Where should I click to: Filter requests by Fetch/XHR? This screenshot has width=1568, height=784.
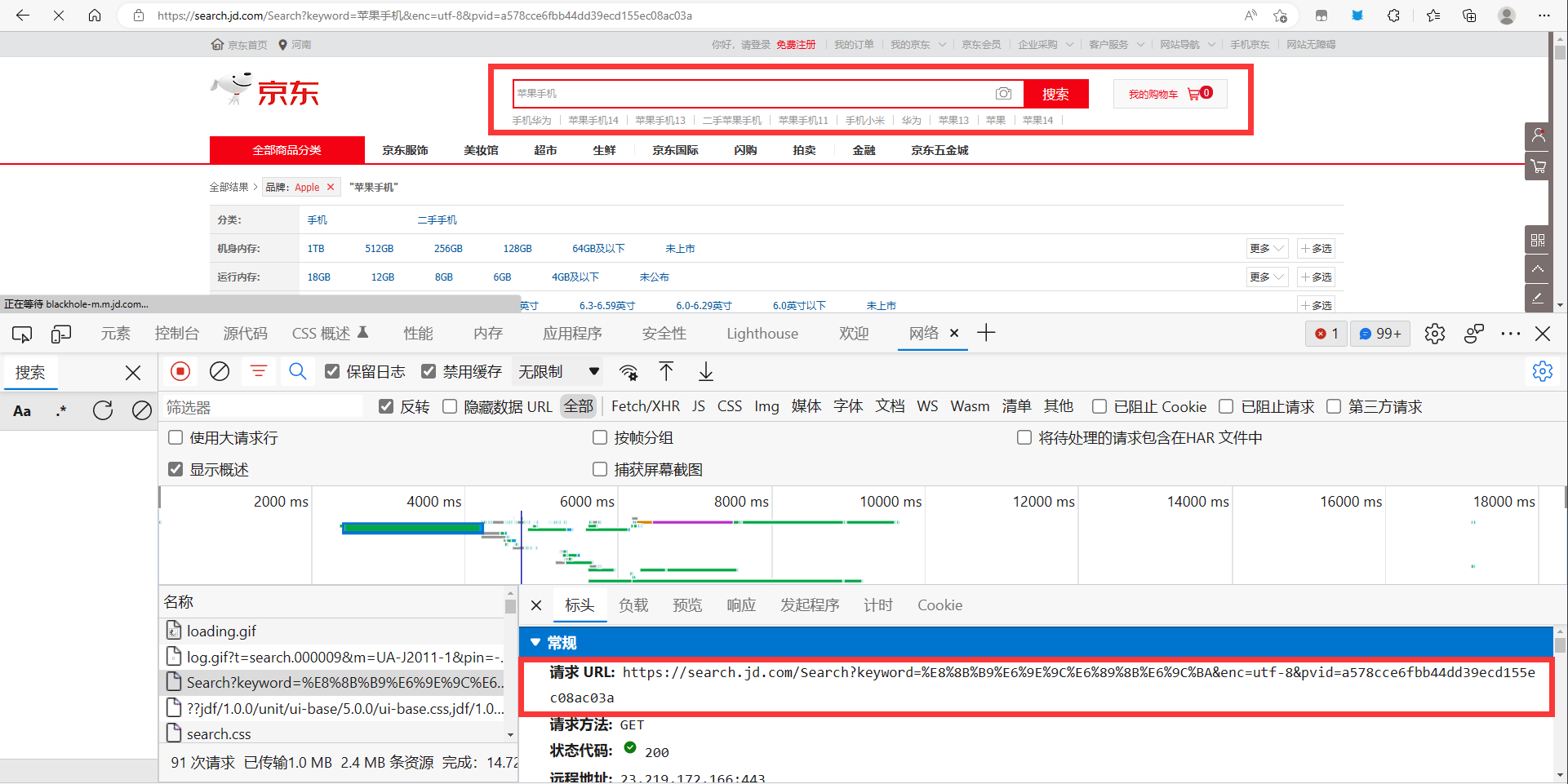tap(646, 406)
